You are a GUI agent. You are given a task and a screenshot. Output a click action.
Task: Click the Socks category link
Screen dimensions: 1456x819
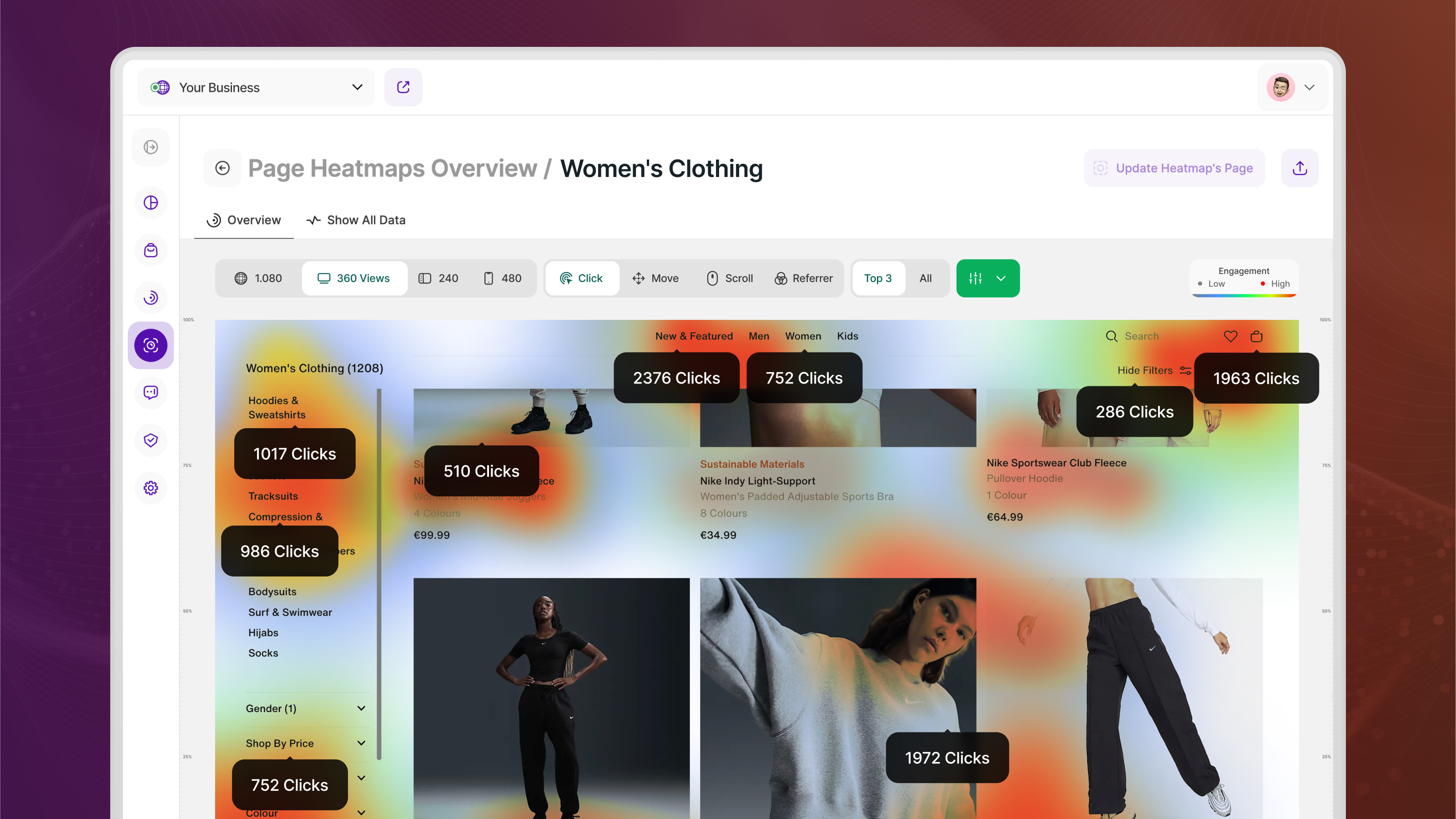pos(263,653)
